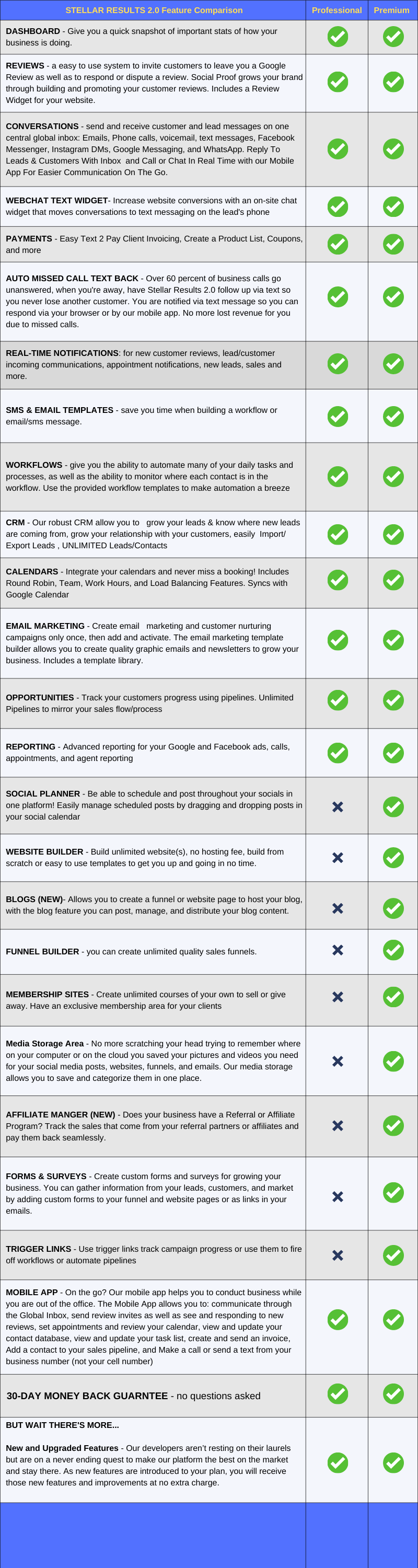The image size is (418, 1568).
Task: Click Professional X mark for SOCIAL PLANNER
Action: (338, 806)
